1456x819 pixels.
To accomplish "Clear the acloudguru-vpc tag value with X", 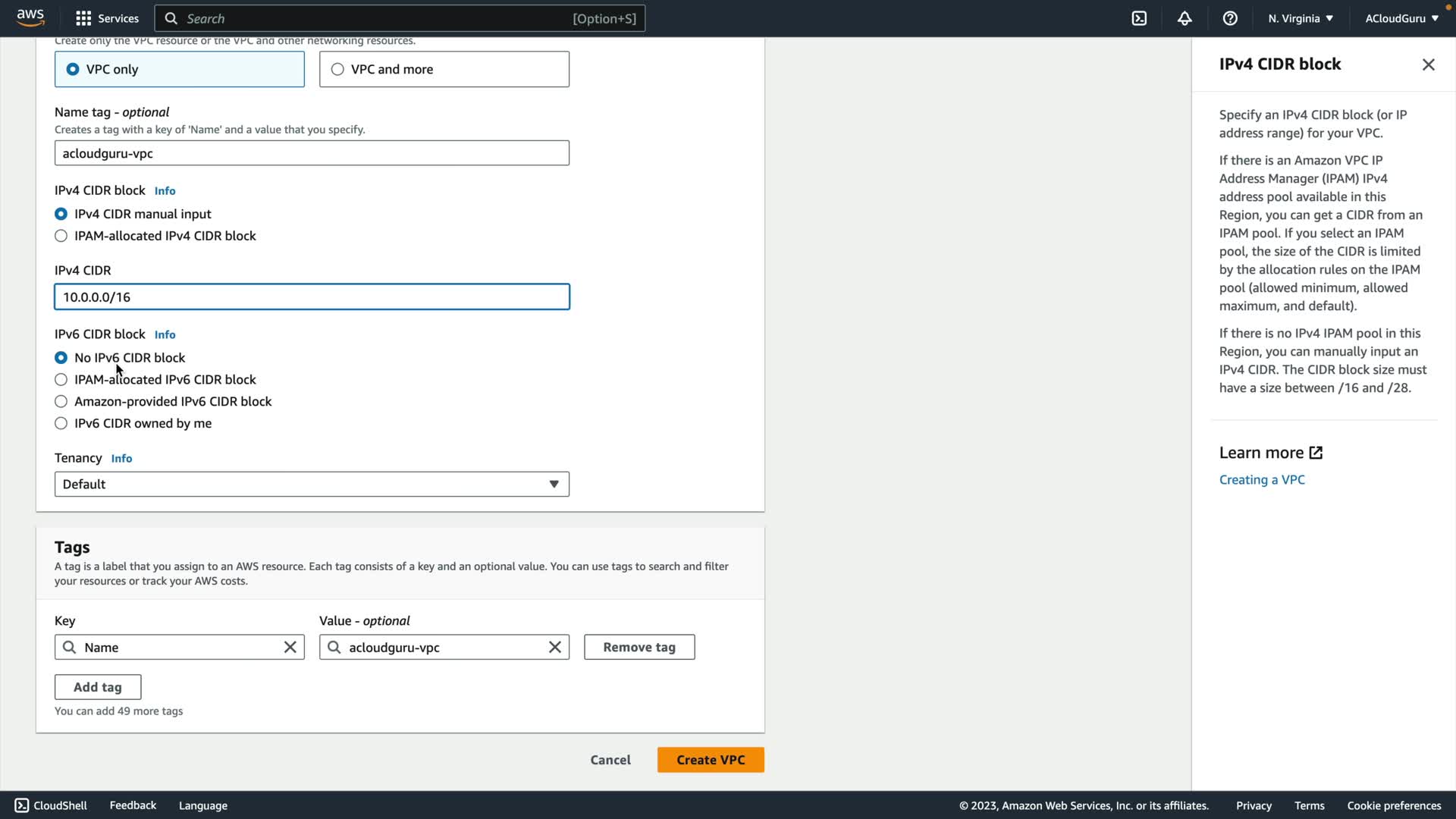I will [x=554, y=647].
